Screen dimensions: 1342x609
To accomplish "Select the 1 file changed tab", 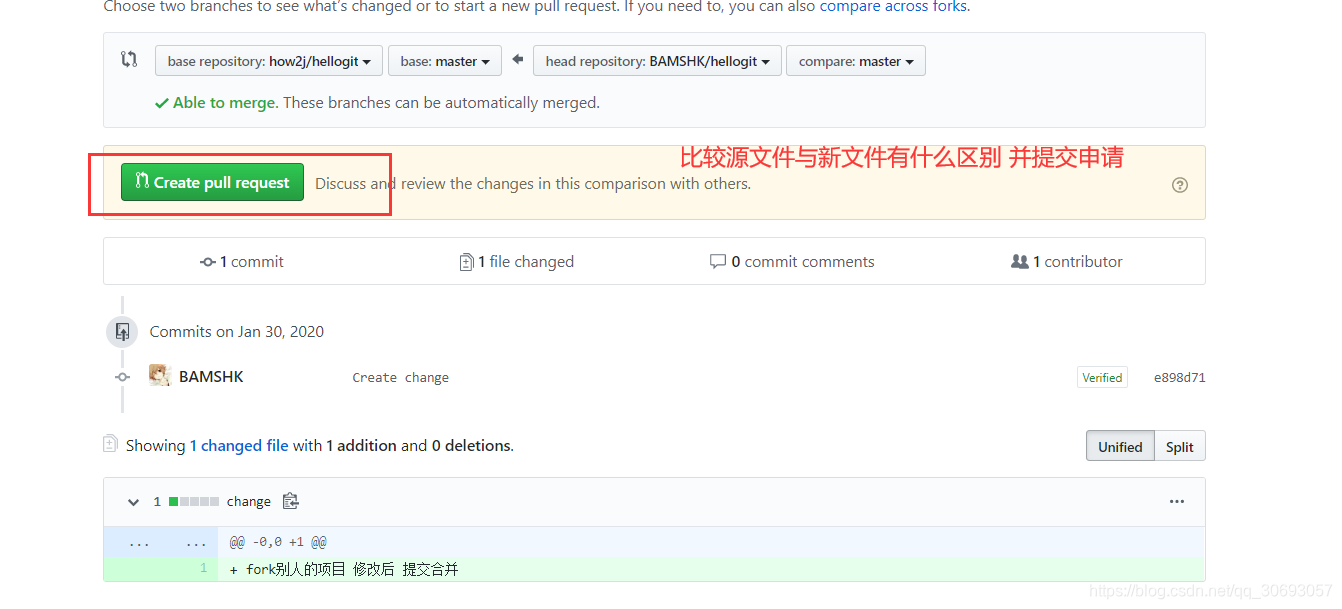I will click(x=516, y=262).
